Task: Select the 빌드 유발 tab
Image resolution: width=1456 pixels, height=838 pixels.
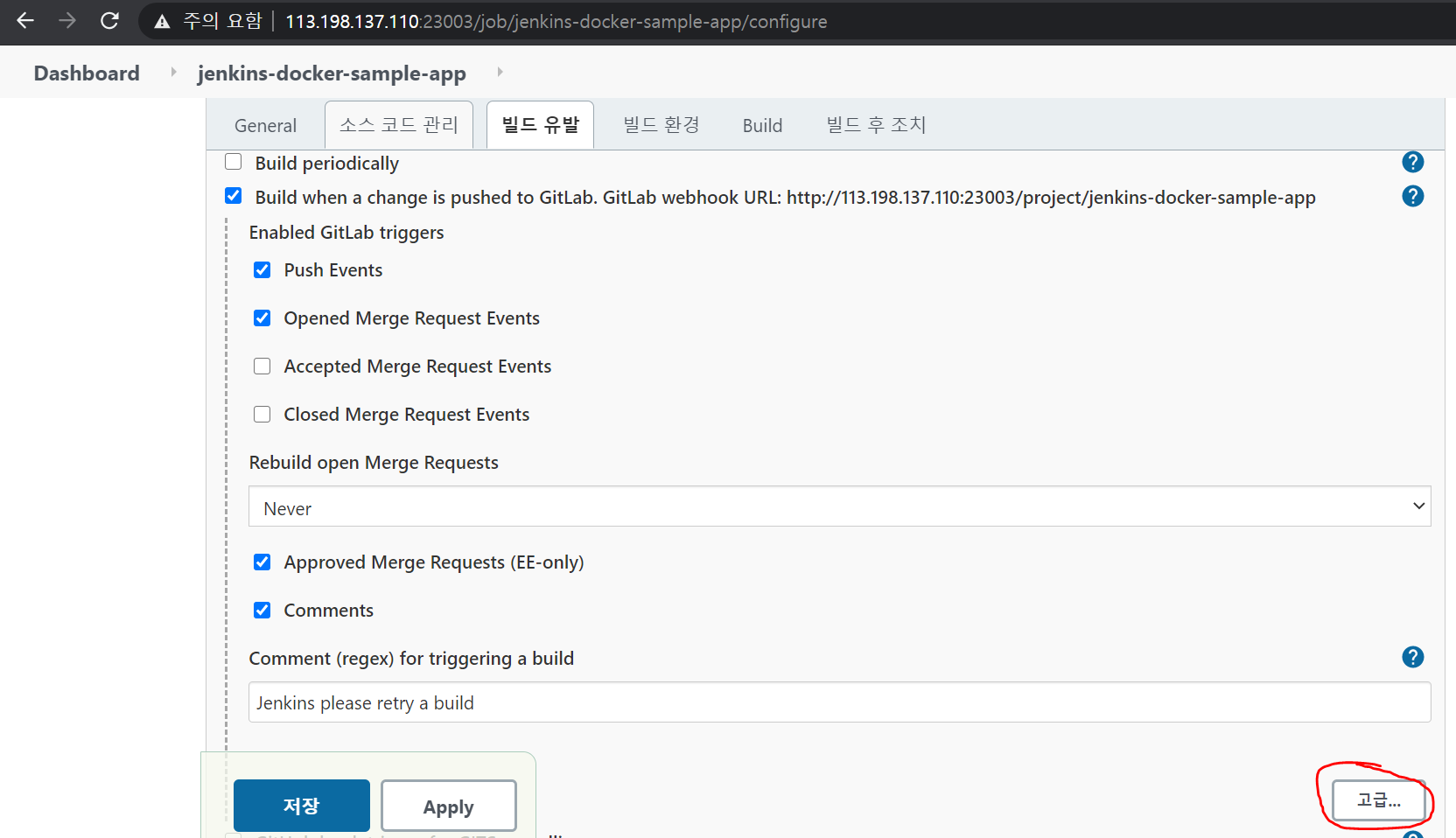Action: 540,125
